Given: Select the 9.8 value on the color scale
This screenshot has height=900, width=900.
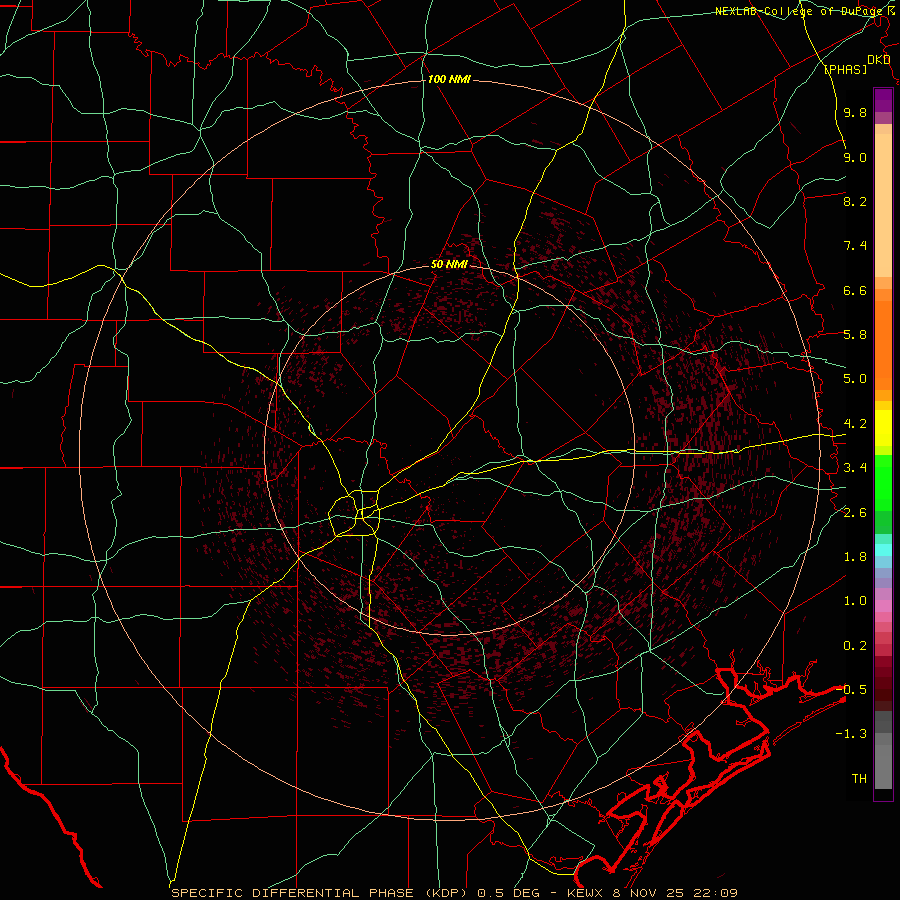Looking at the screenshot, I should click(x=855, y=112).
